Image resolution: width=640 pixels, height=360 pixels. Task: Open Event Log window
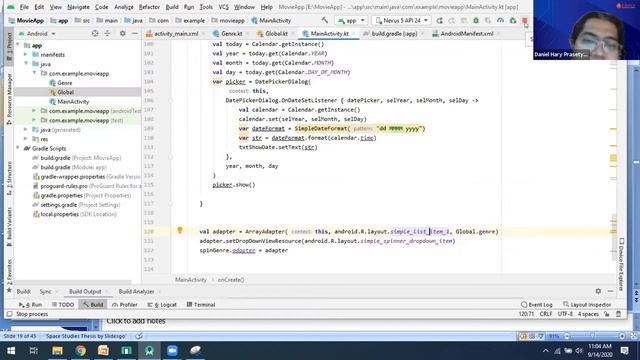point(537,304)
